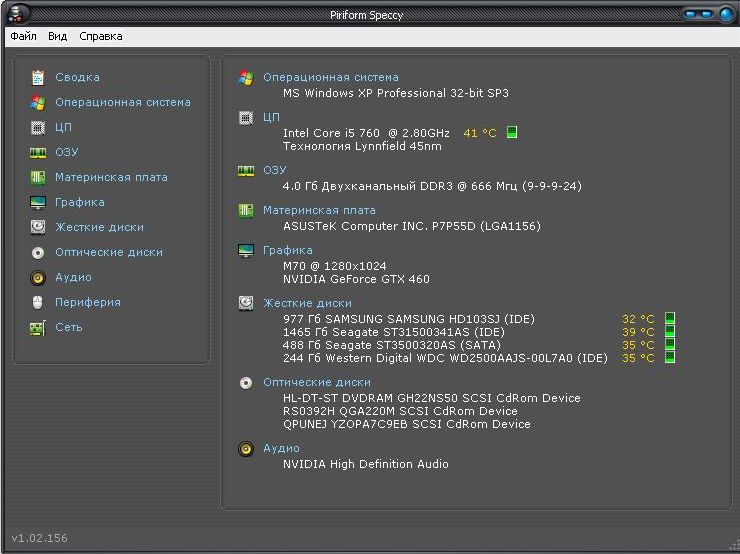The image size is (740, 554).
Task: Click the Оптические диски heading in summary
Action: pos(317,383)
